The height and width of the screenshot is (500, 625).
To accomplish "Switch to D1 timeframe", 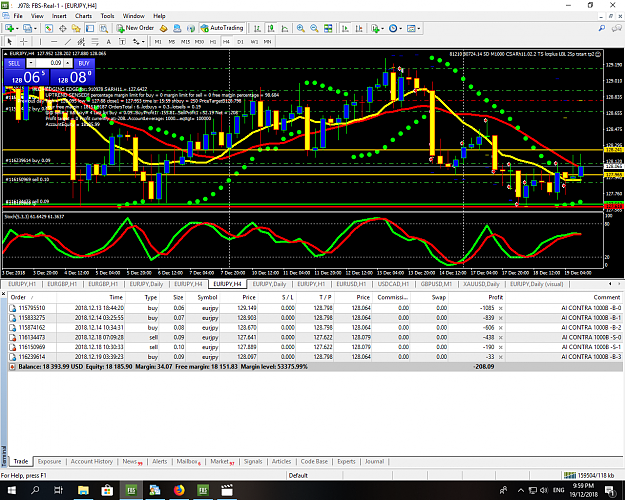I will pyautogui.click(x=240, y=41).
